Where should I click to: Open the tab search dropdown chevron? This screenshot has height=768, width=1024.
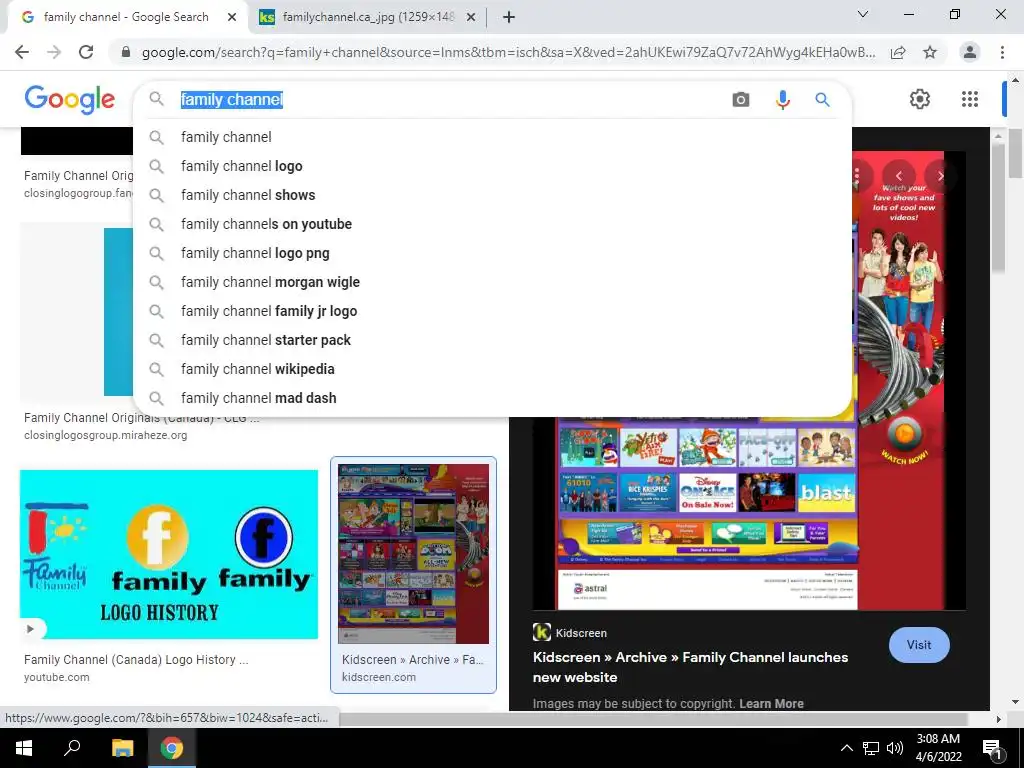coord(863,14)
